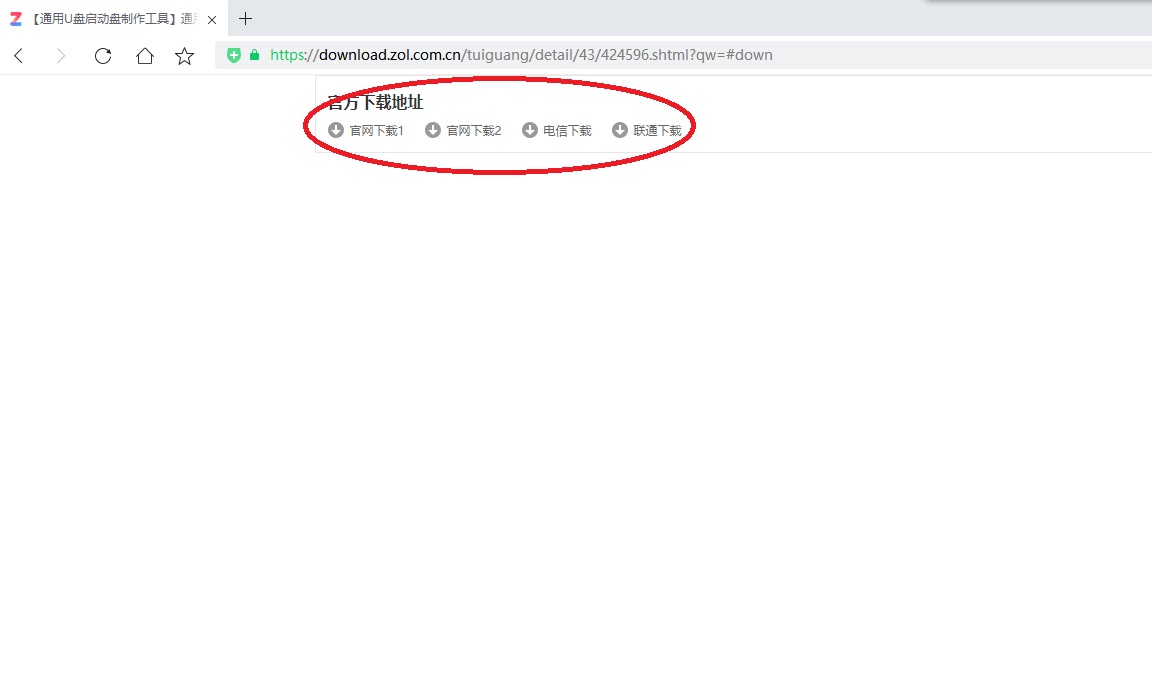This screenshot has height=700, width=1152.
Task: Click download arrow icon beside 官网下载1
Action: pos(336,130)
